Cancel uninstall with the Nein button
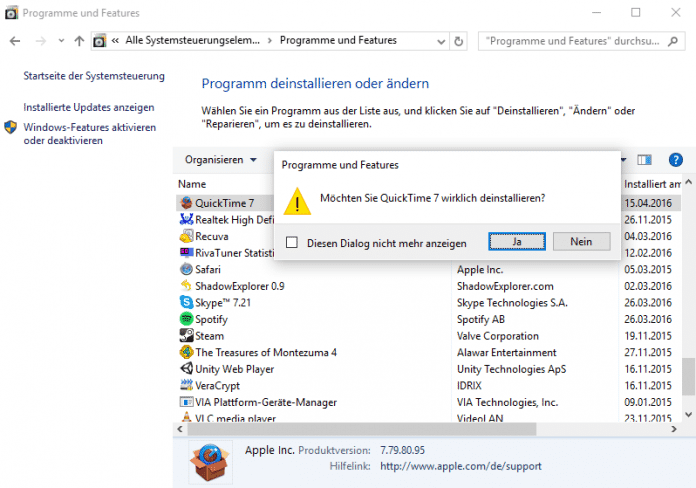 [x=581, y=241]
